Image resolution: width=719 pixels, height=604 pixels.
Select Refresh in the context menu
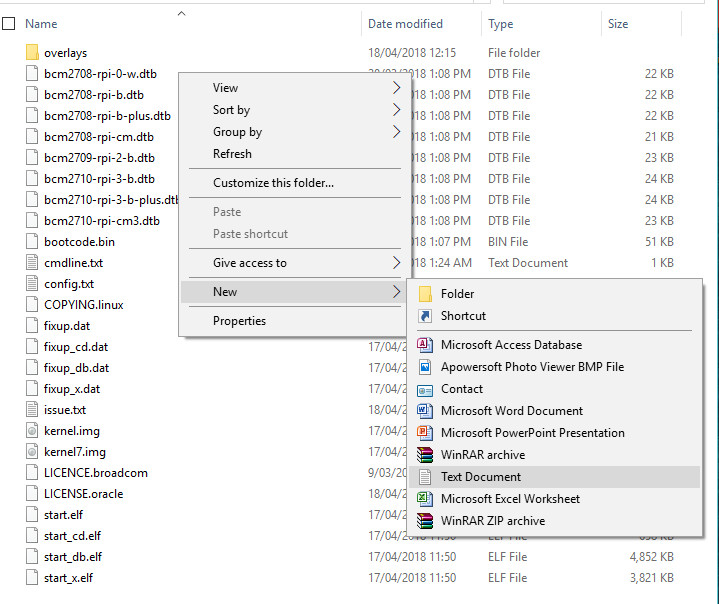(x=232, y=154)
